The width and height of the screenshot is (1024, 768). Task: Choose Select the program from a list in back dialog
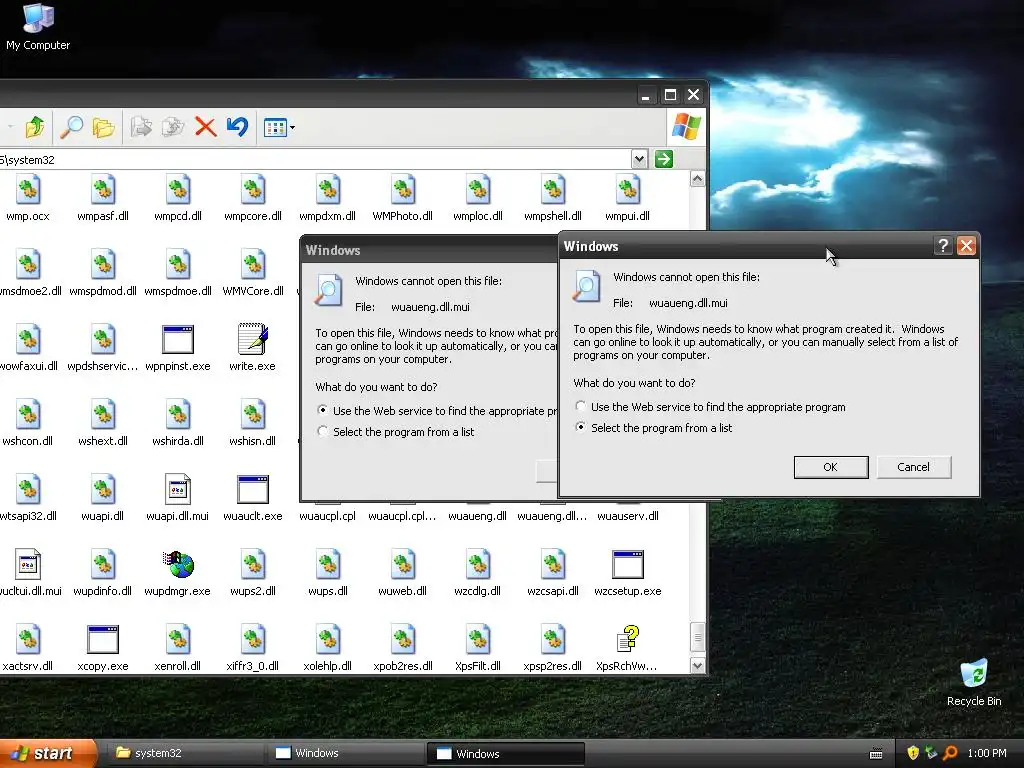396,432
